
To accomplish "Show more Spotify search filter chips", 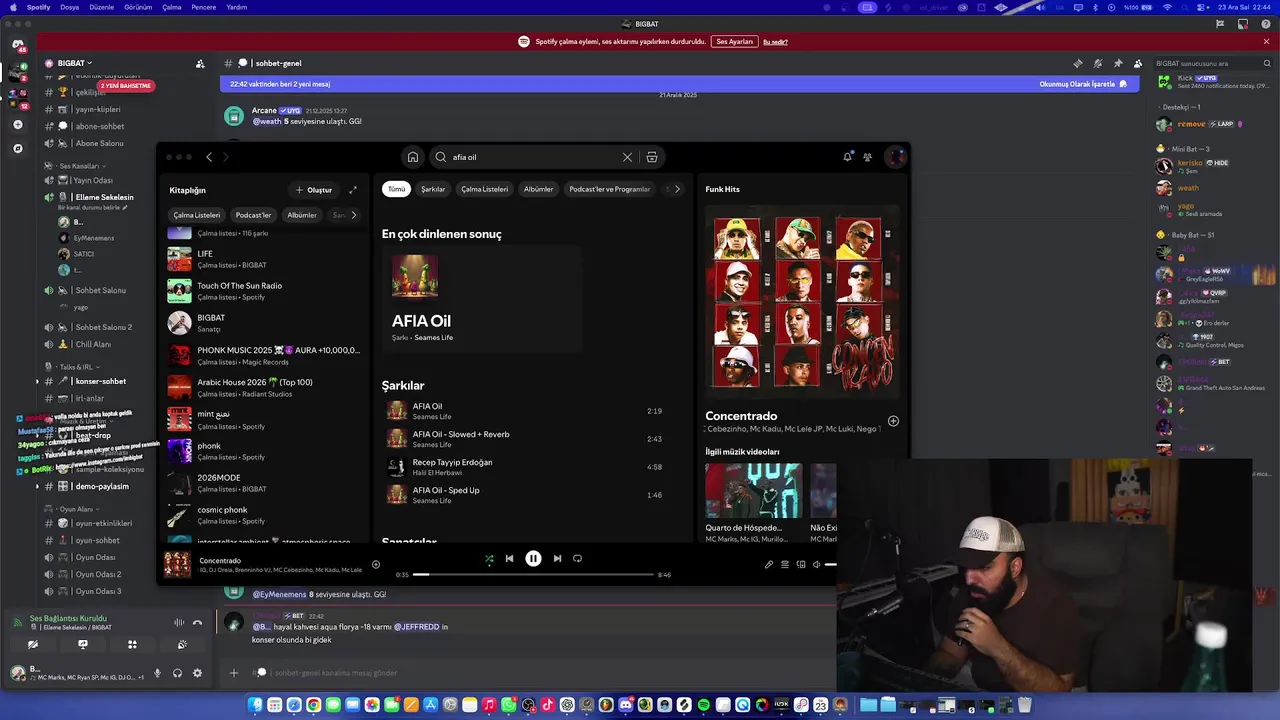I will 677,189.
